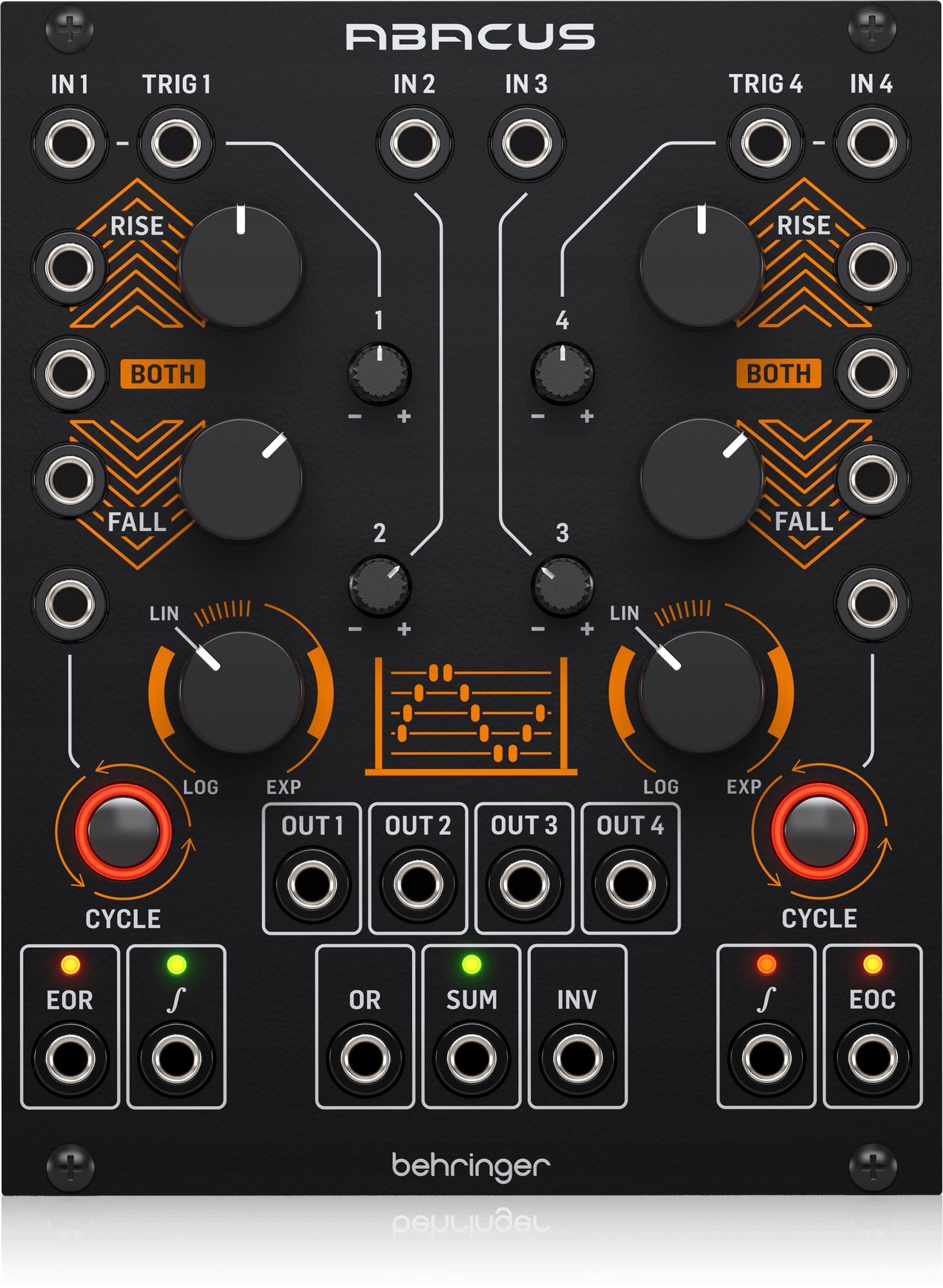Click the OUT 3 jack

[x=524, y=883]
